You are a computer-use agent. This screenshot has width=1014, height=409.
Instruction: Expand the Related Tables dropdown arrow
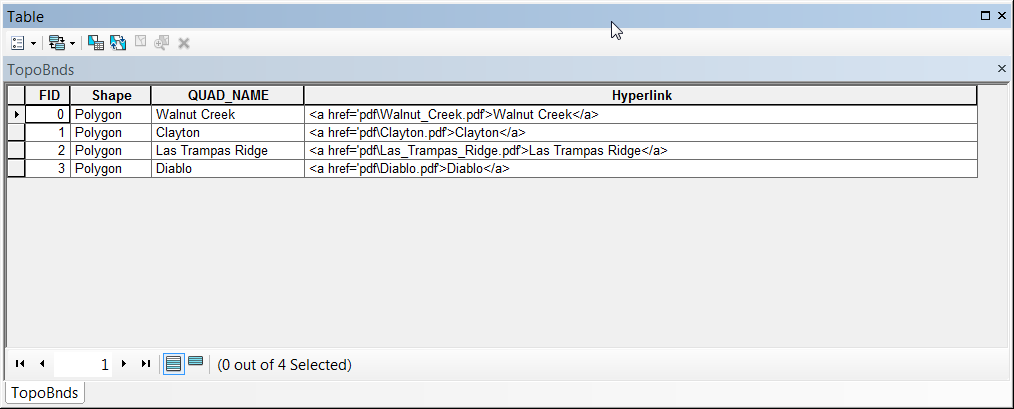pyautogui.click(x=72, y=44)
